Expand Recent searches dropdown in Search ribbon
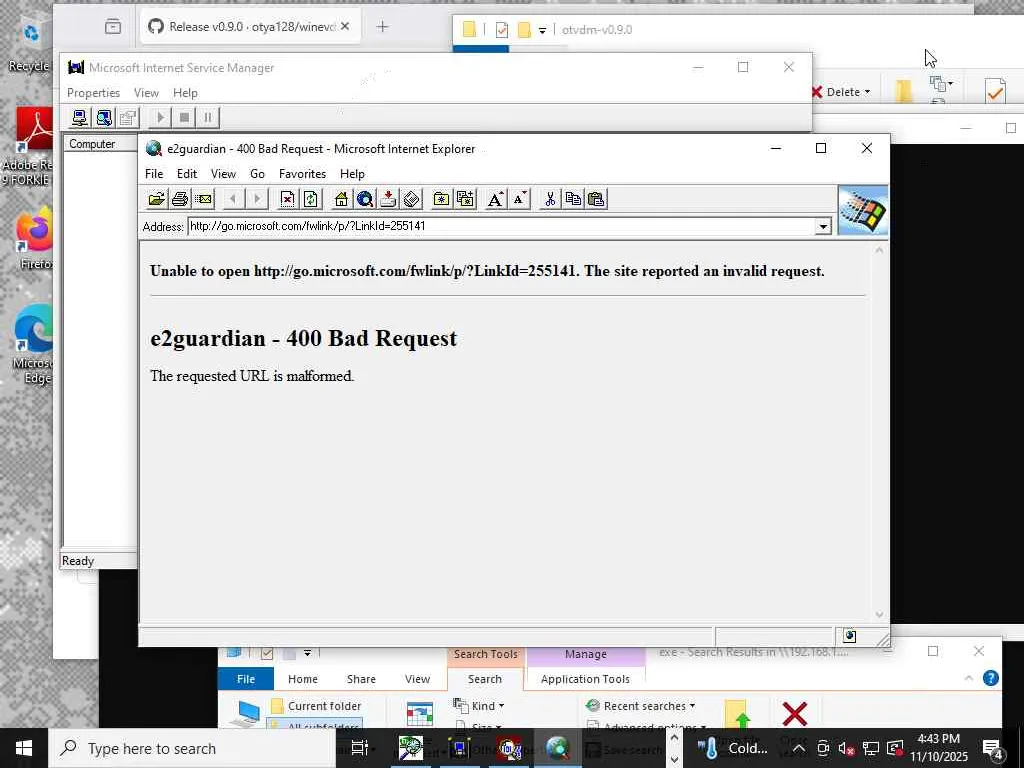Viewport: 1024px width, 768px height. [641, 706]
